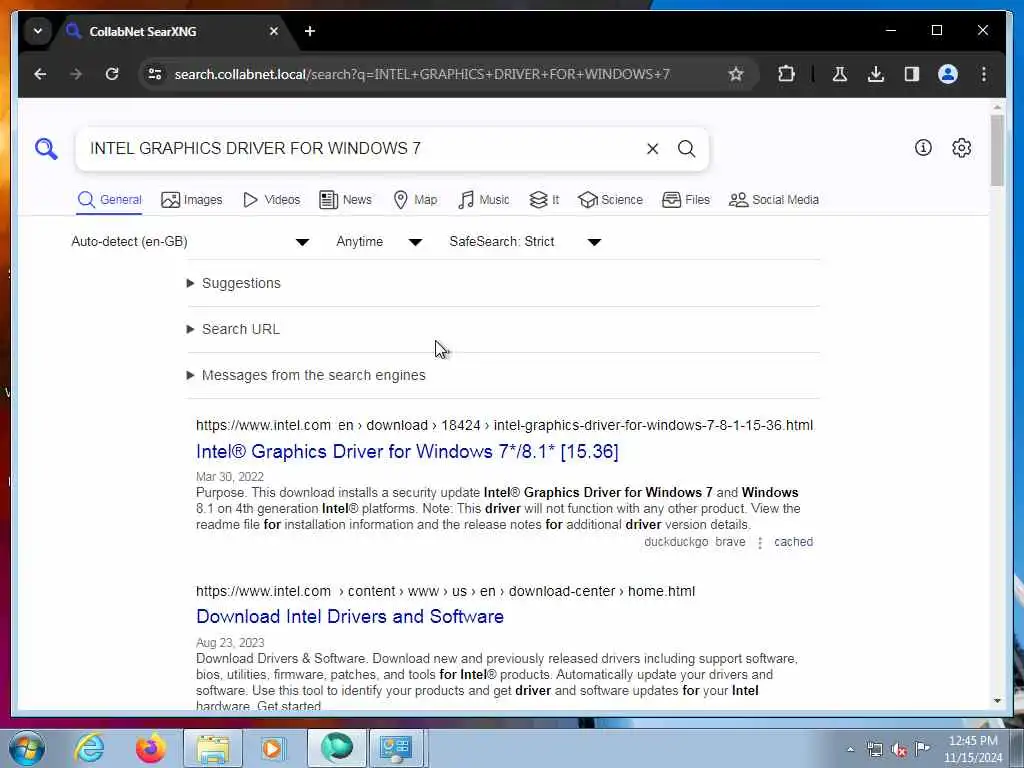Open the tab search dropdown arrow
1024x768 pixels.
coord(38,31)
